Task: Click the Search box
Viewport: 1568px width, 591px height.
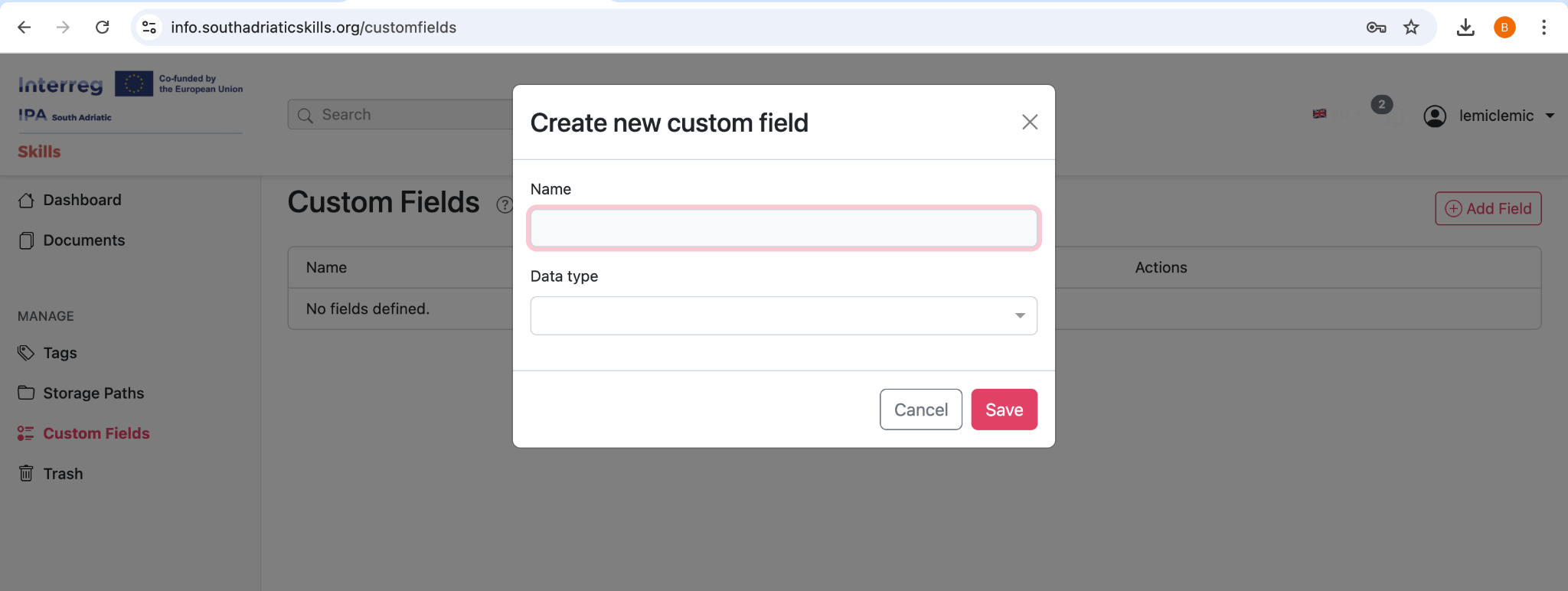Action: 401,114
